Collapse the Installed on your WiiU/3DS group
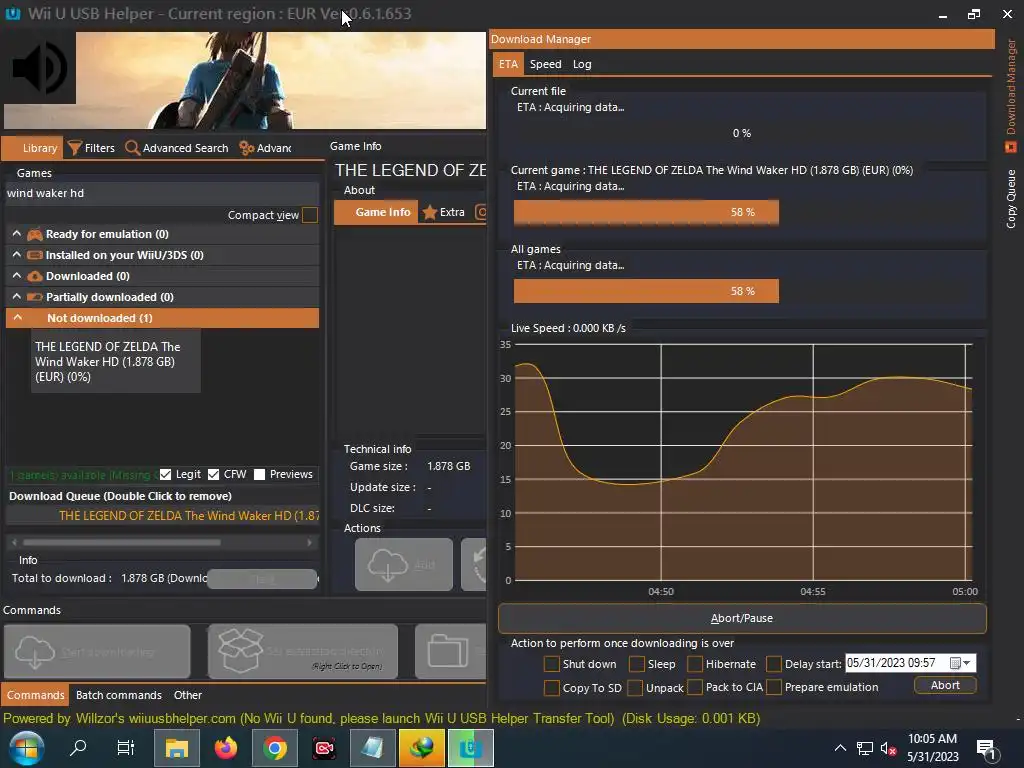The height and width of the screenshot is (768, 1024). pos(17,255)
